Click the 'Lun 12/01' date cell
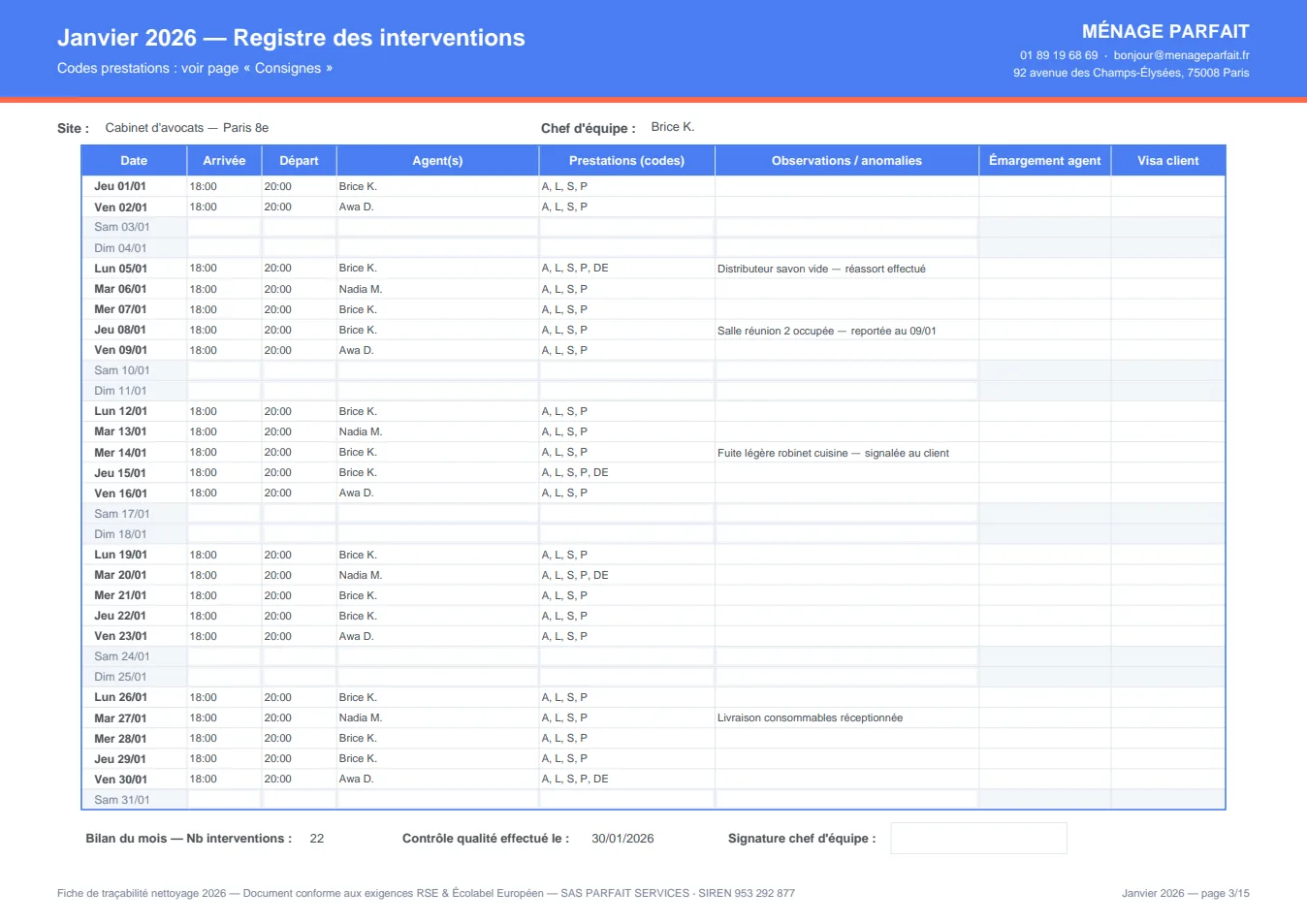The width and height of the screenshot is (1307, 924). 134,411
